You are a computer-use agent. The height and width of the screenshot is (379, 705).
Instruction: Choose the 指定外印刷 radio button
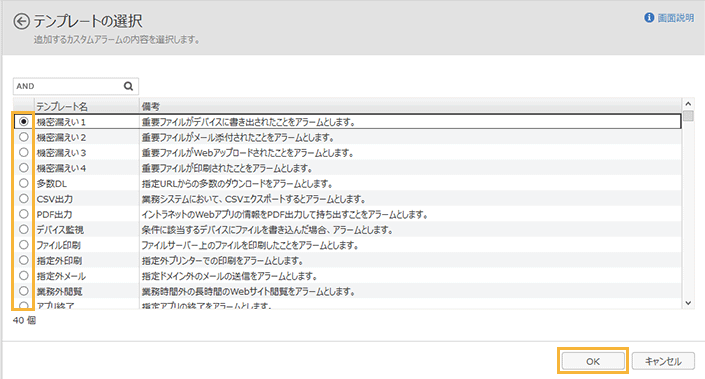click(24, 260)
